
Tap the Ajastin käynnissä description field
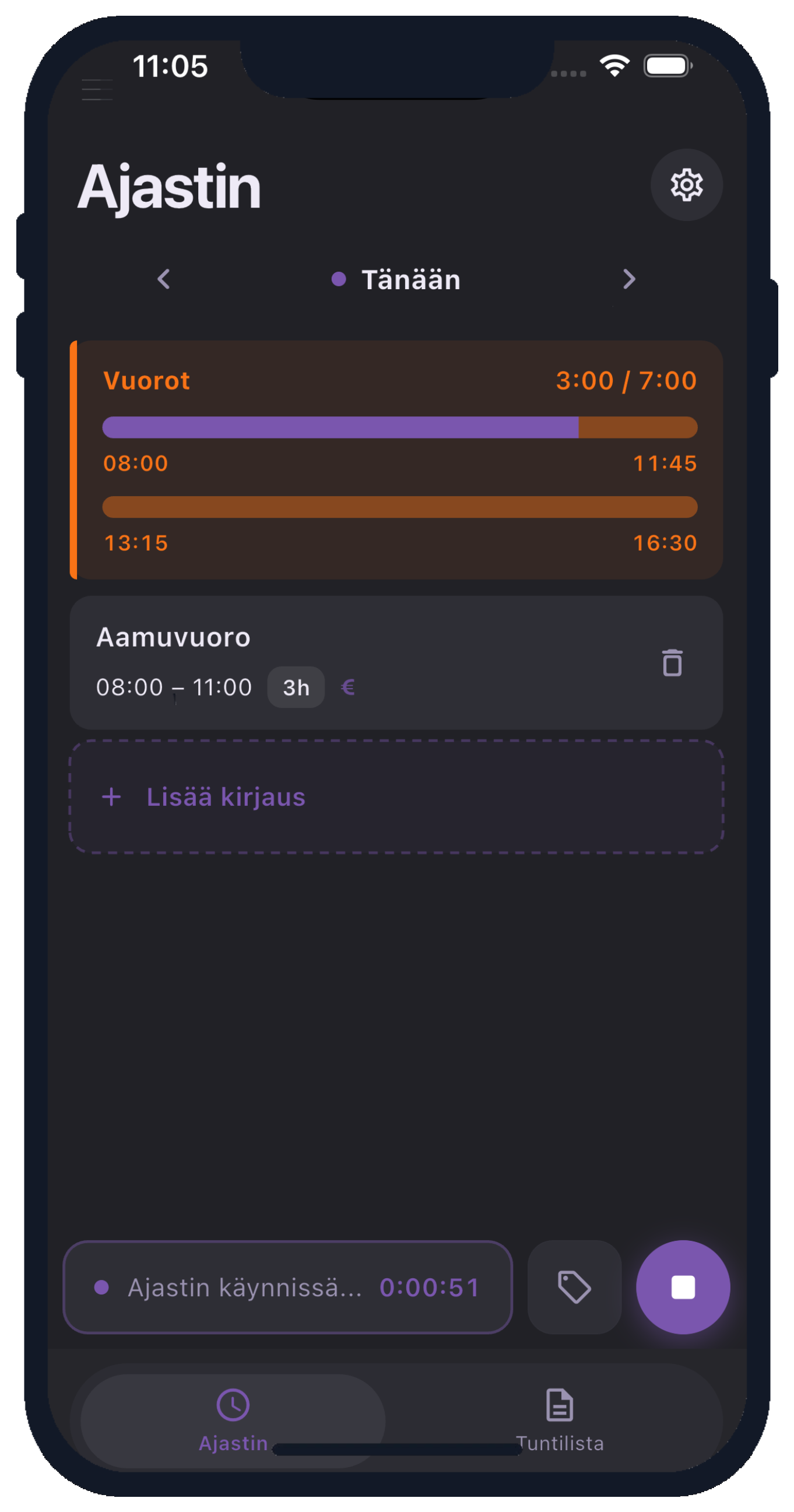coord(287,1286)
